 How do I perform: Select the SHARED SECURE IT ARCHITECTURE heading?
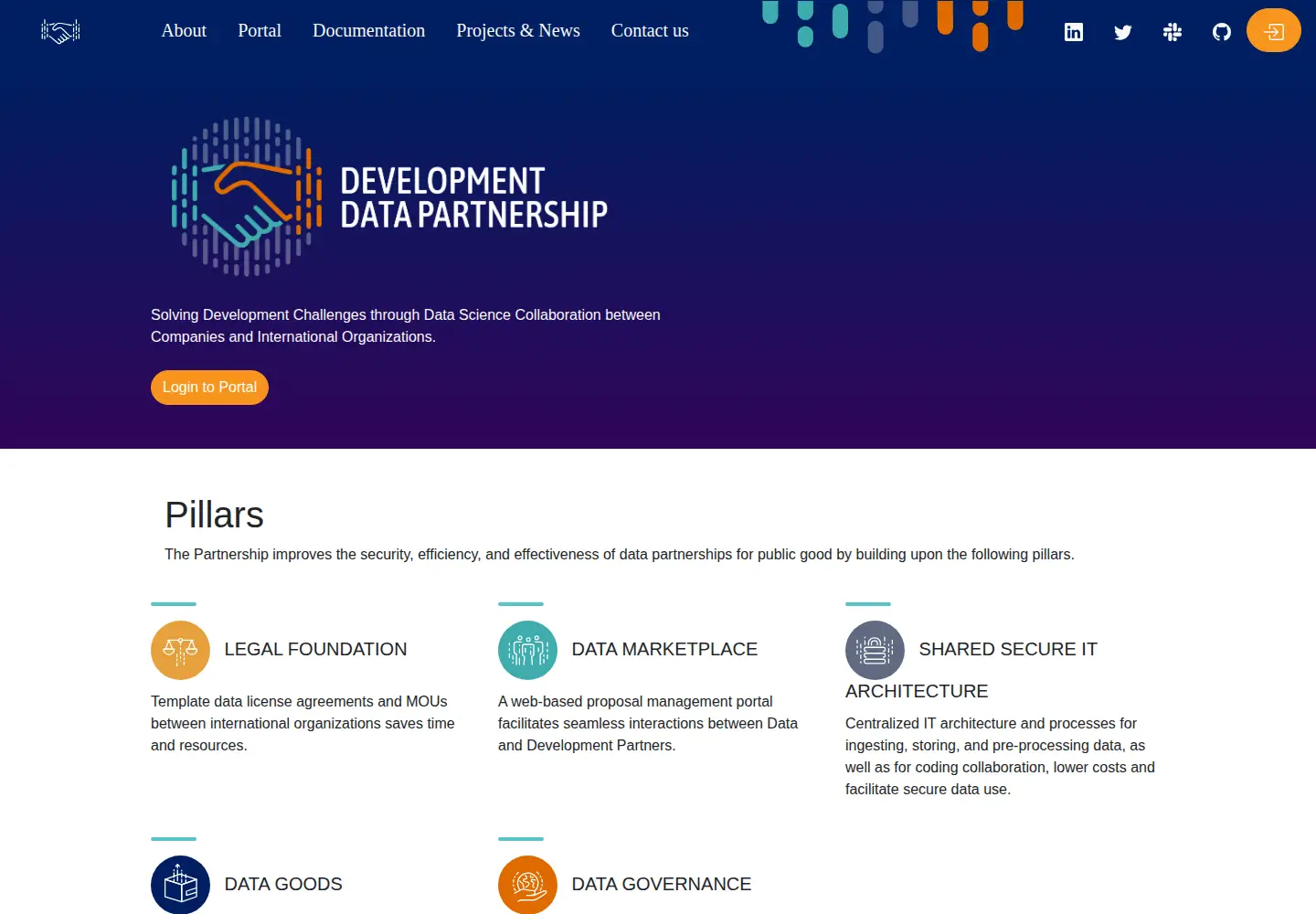(x=971, y=670)
